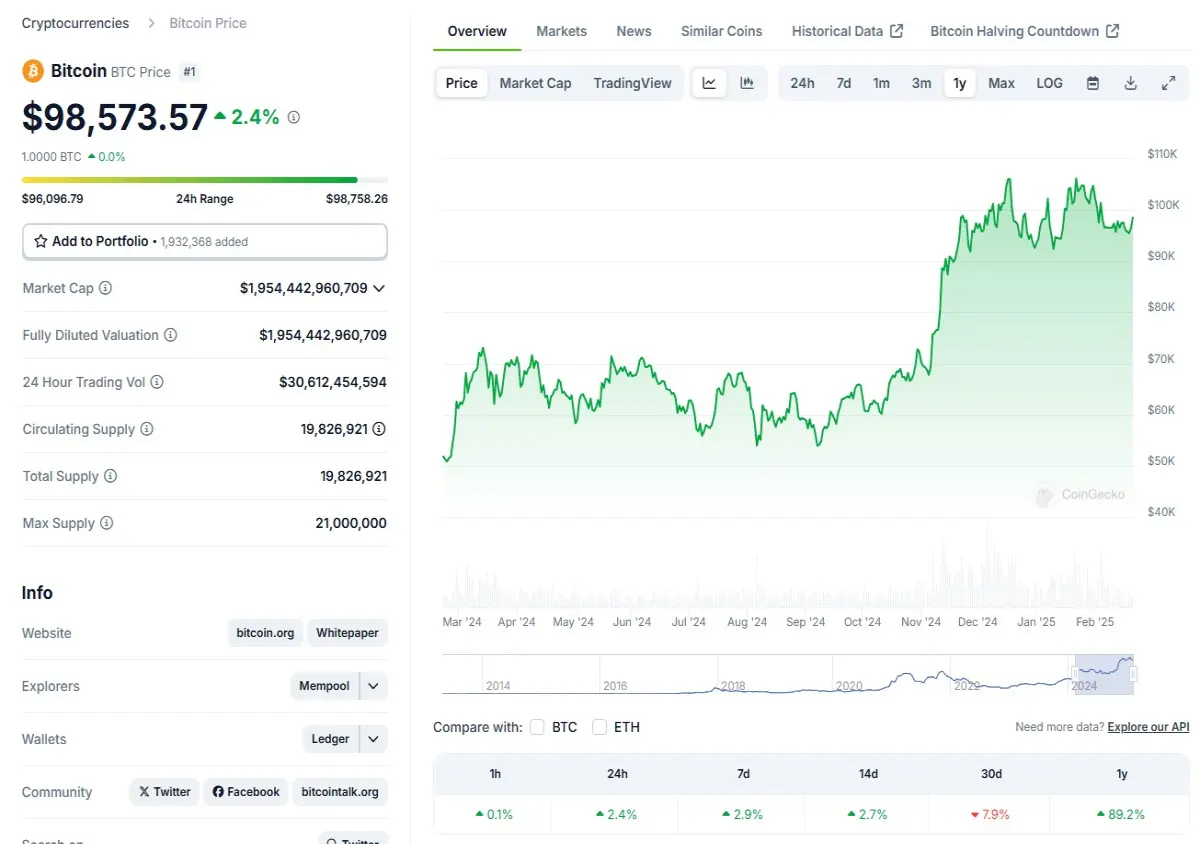Open bitcoin.org website link

coord(265,633)
